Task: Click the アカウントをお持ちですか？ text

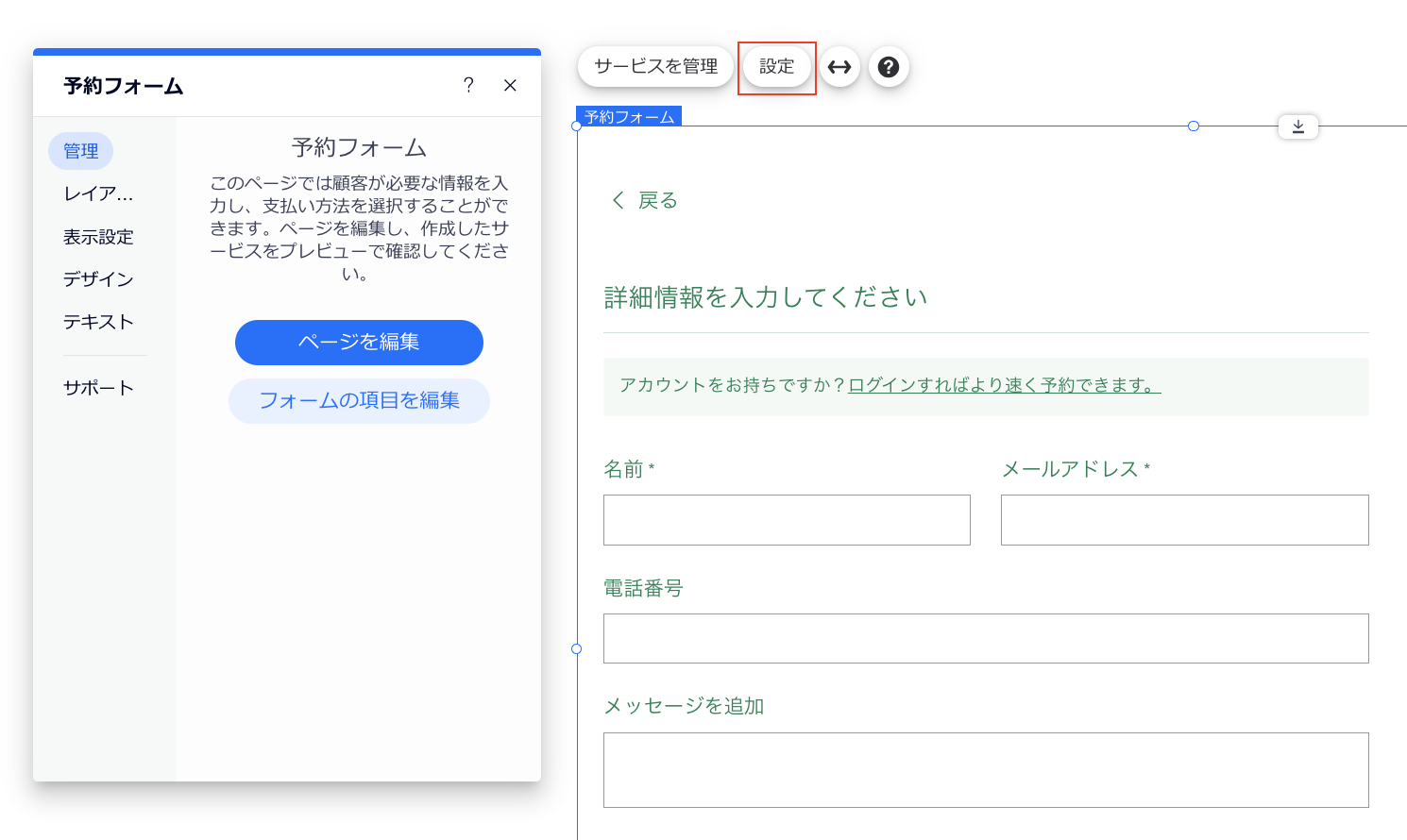Action: [734, 385]
